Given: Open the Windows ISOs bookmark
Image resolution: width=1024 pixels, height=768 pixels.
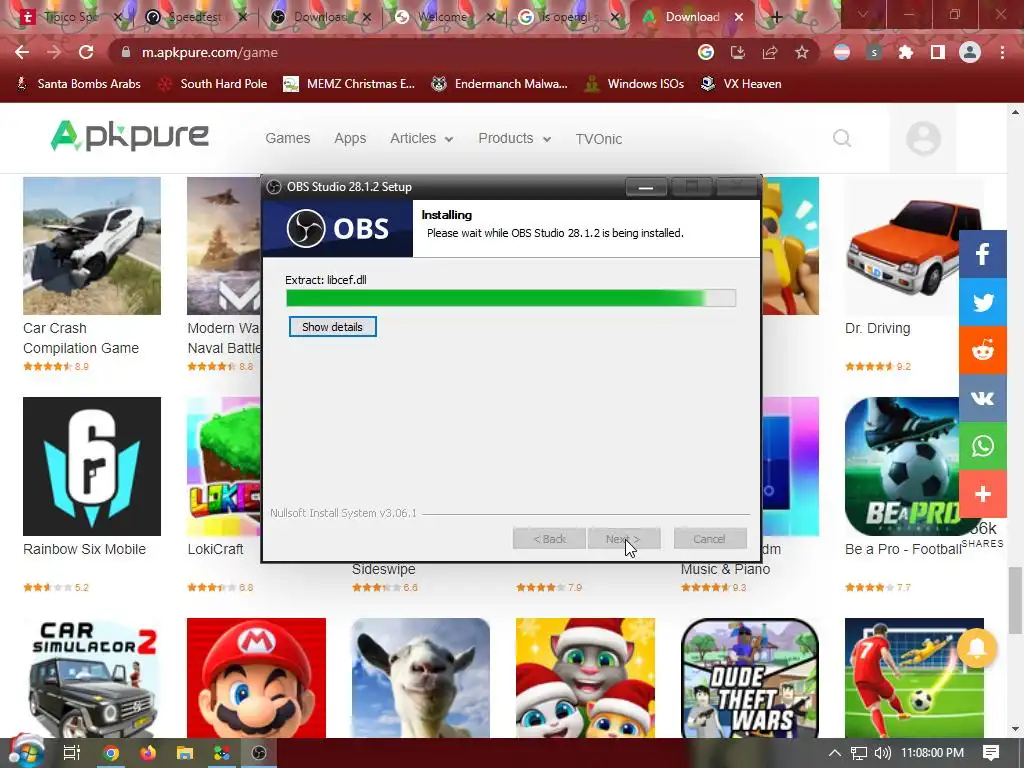Looking at the screenshot, I should pyautogui.click(x=635, y=84).
